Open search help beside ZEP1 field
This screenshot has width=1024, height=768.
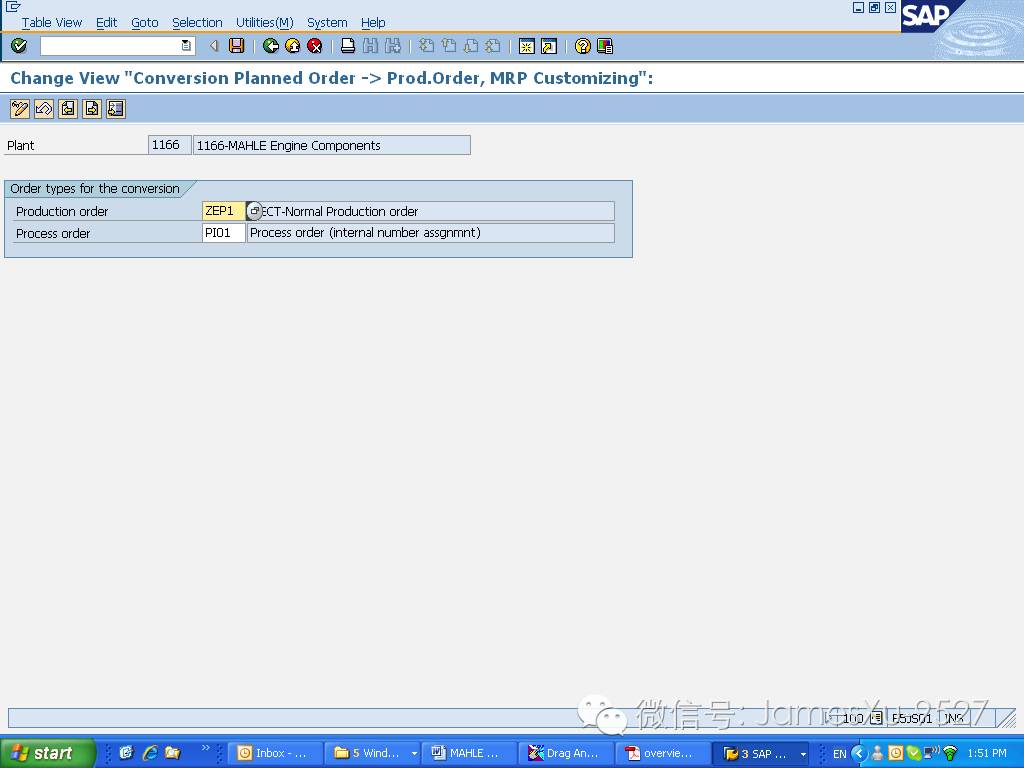[x=254, y=211]
